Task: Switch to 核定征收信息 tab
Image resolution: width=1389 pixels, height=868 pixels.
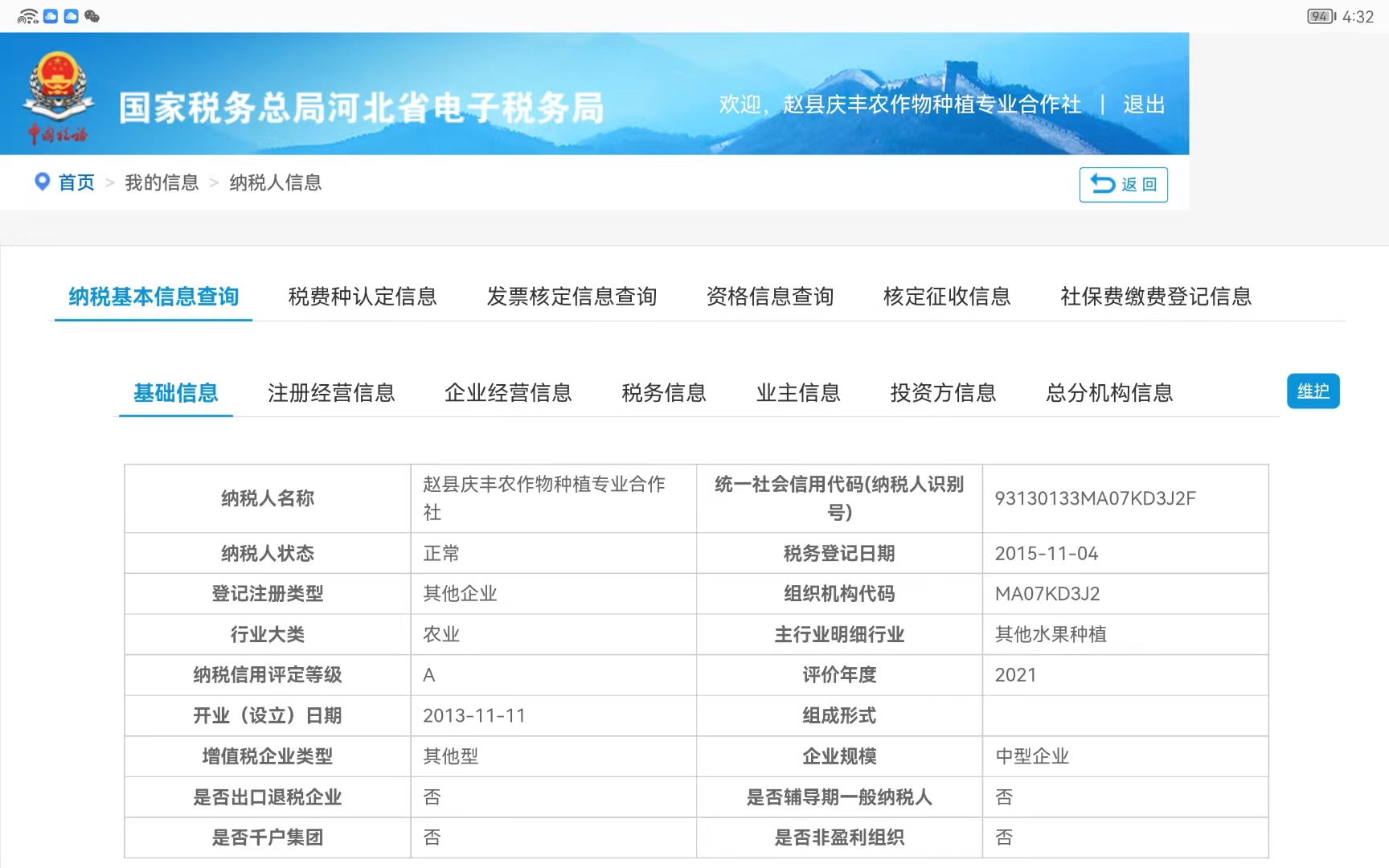Action: 947,297
